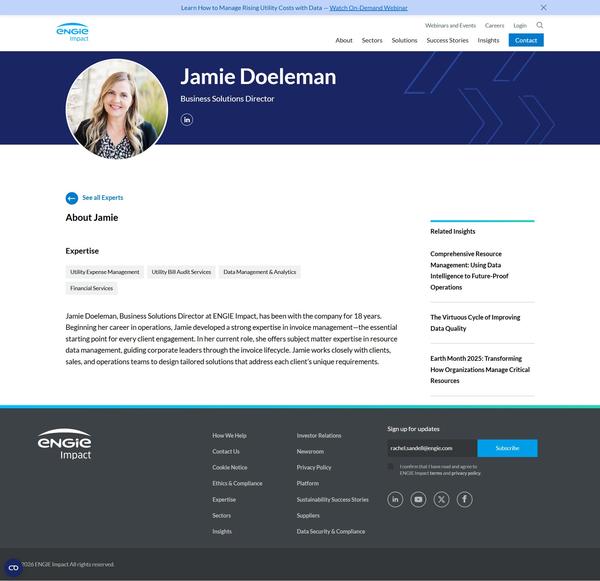600x581 pixels.
Task: Open Jamie Doeleman's LinkedIn profile icon
Action: click(187, 120)
